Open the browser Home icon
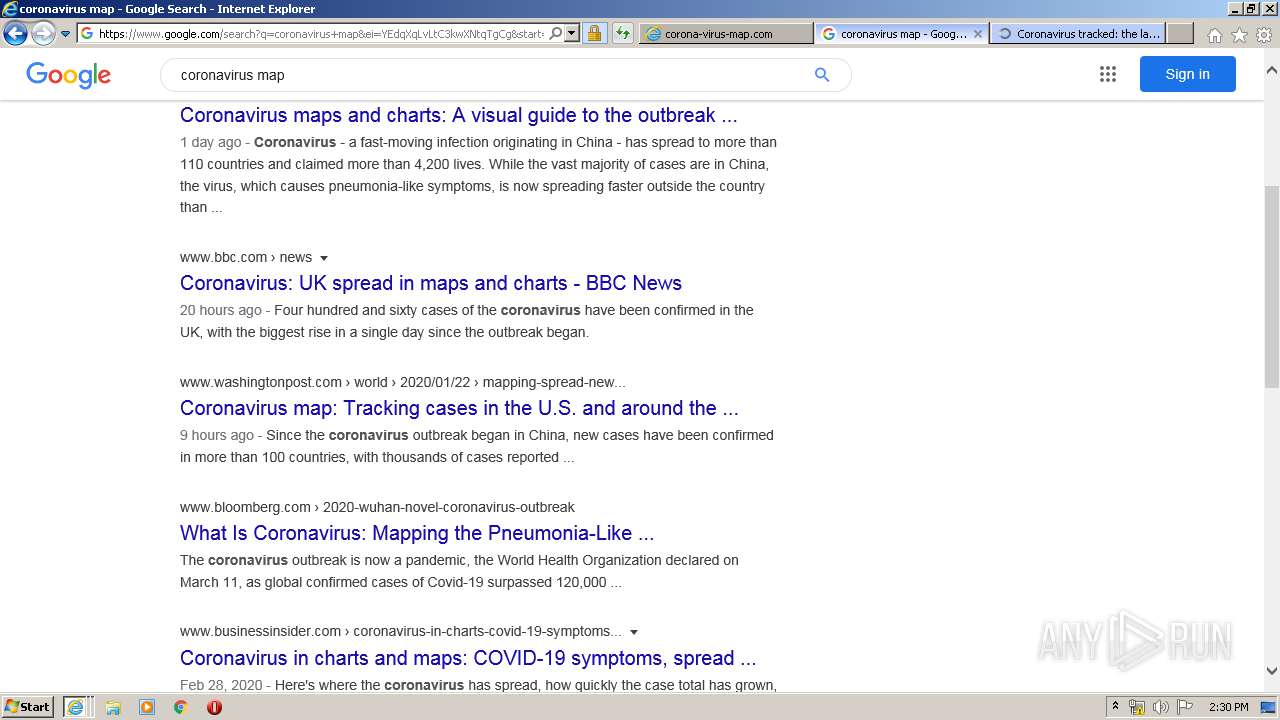 pos(1214,35)
